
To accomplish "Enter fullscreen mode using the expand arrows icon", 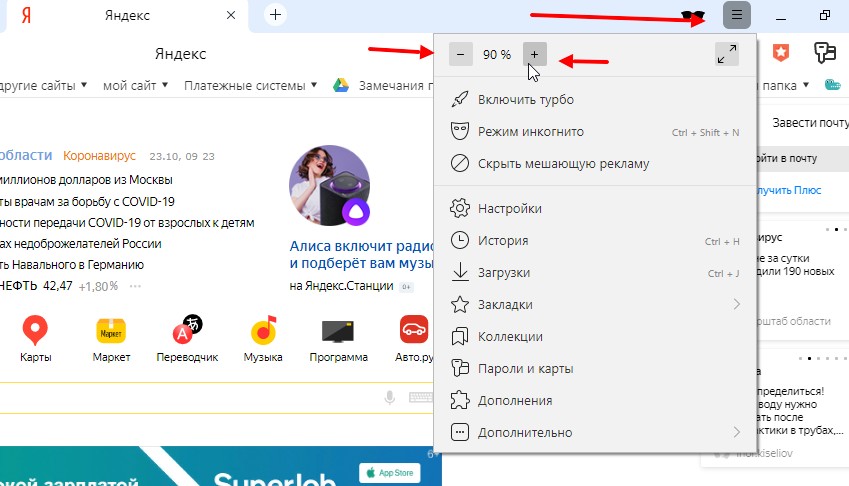I will coord(727,54).
